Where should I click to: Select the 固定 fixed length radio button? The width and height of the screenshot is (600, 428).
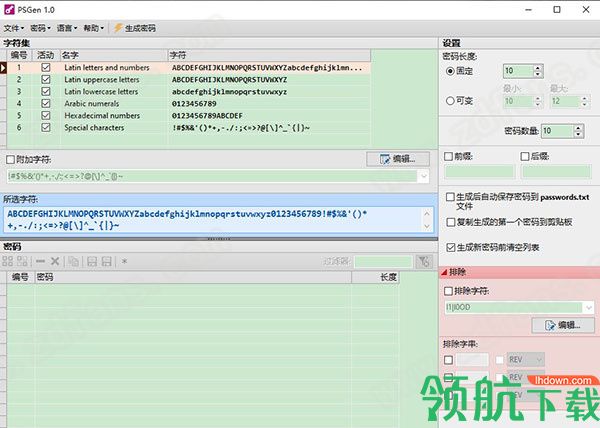(450, 71)
